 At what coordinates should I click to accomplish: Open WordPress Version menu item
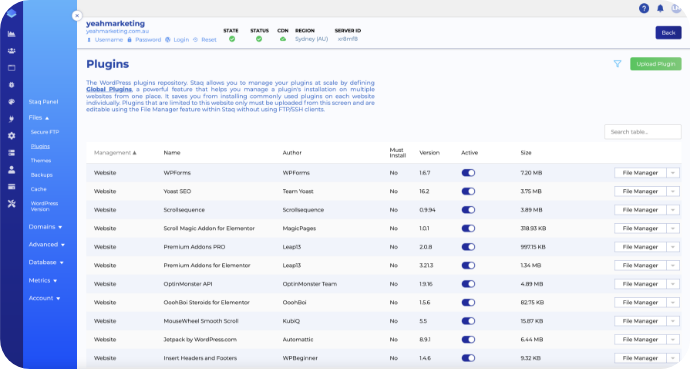coord(44,206)
